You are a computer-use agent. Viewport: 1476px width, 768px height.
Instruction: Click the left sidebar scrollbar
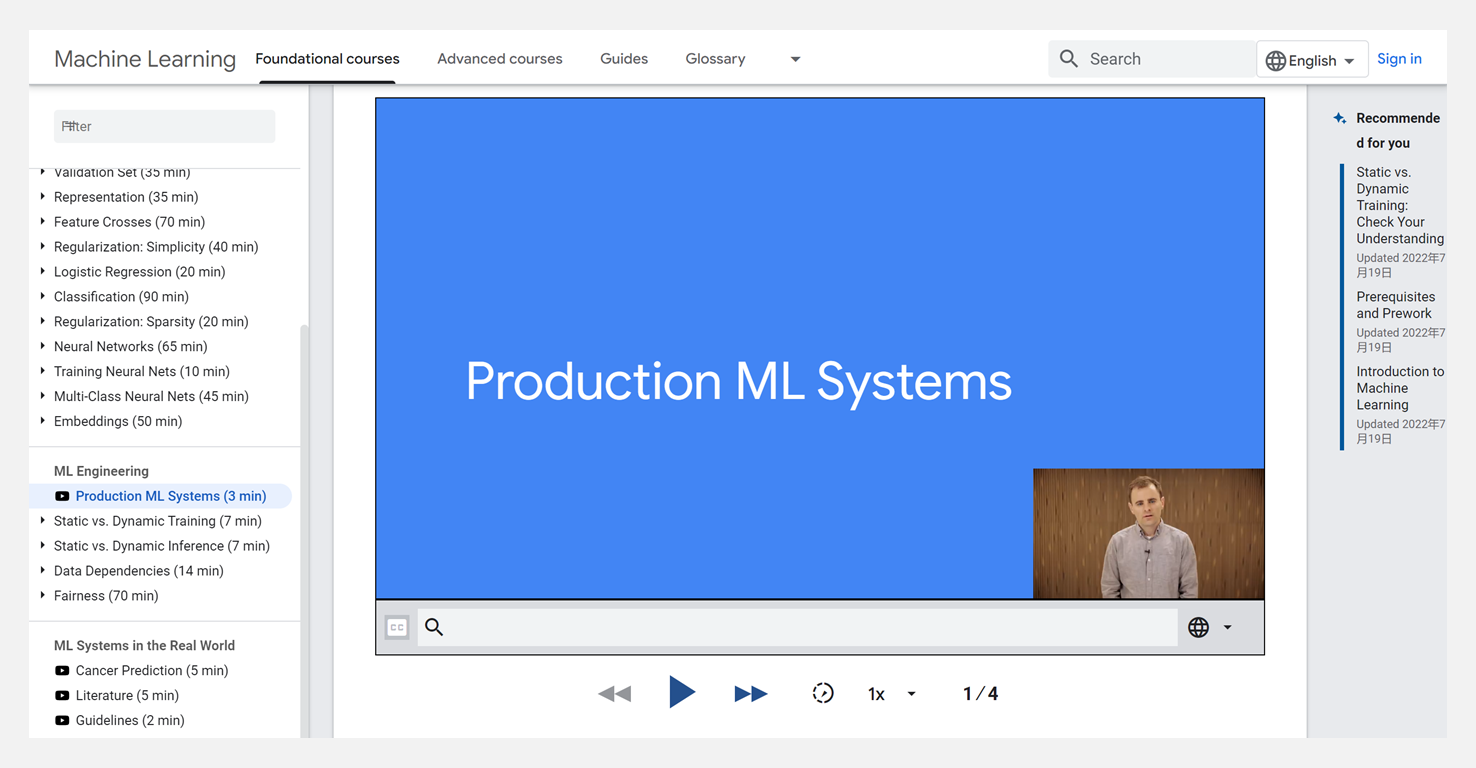click(x=304, y=530)
